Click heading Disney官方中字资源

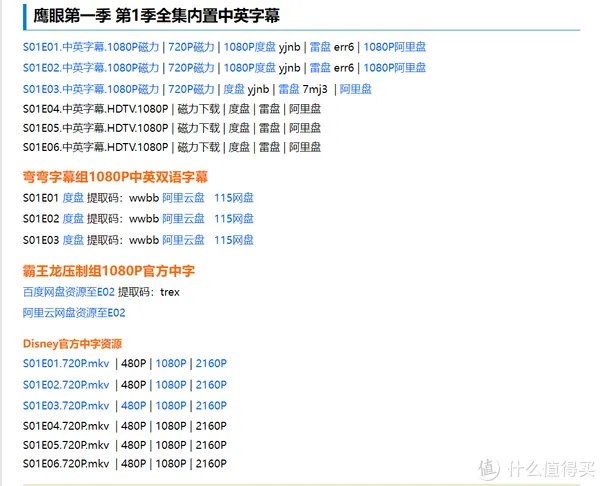72,344
